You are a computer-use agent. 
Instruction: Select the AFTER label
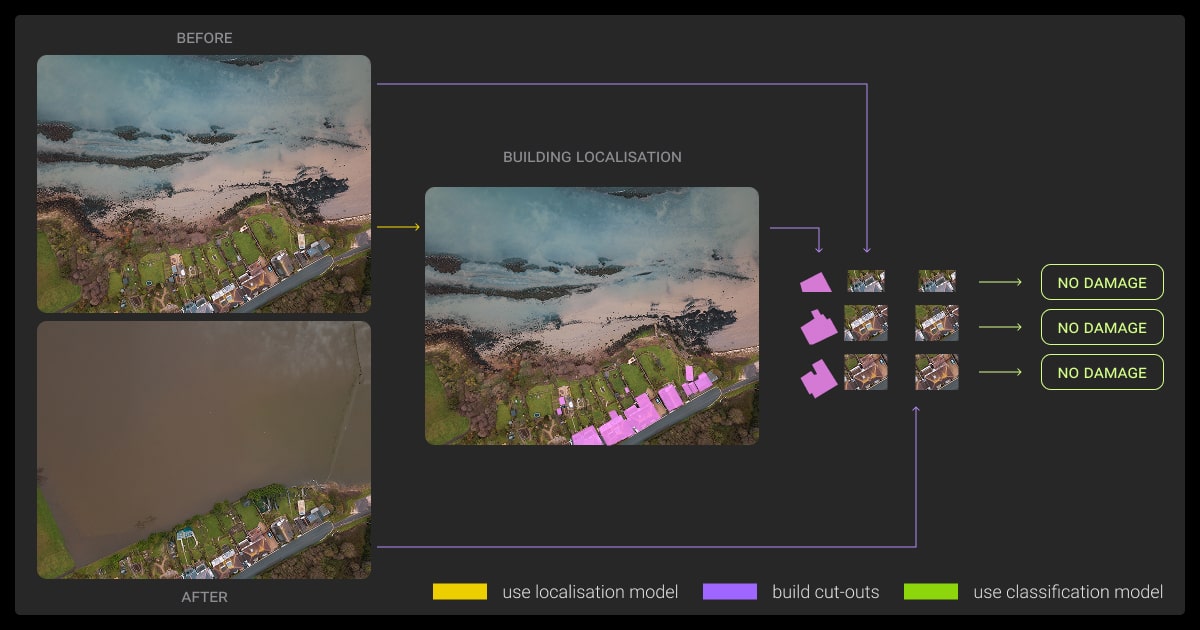(x=204, y=597)
